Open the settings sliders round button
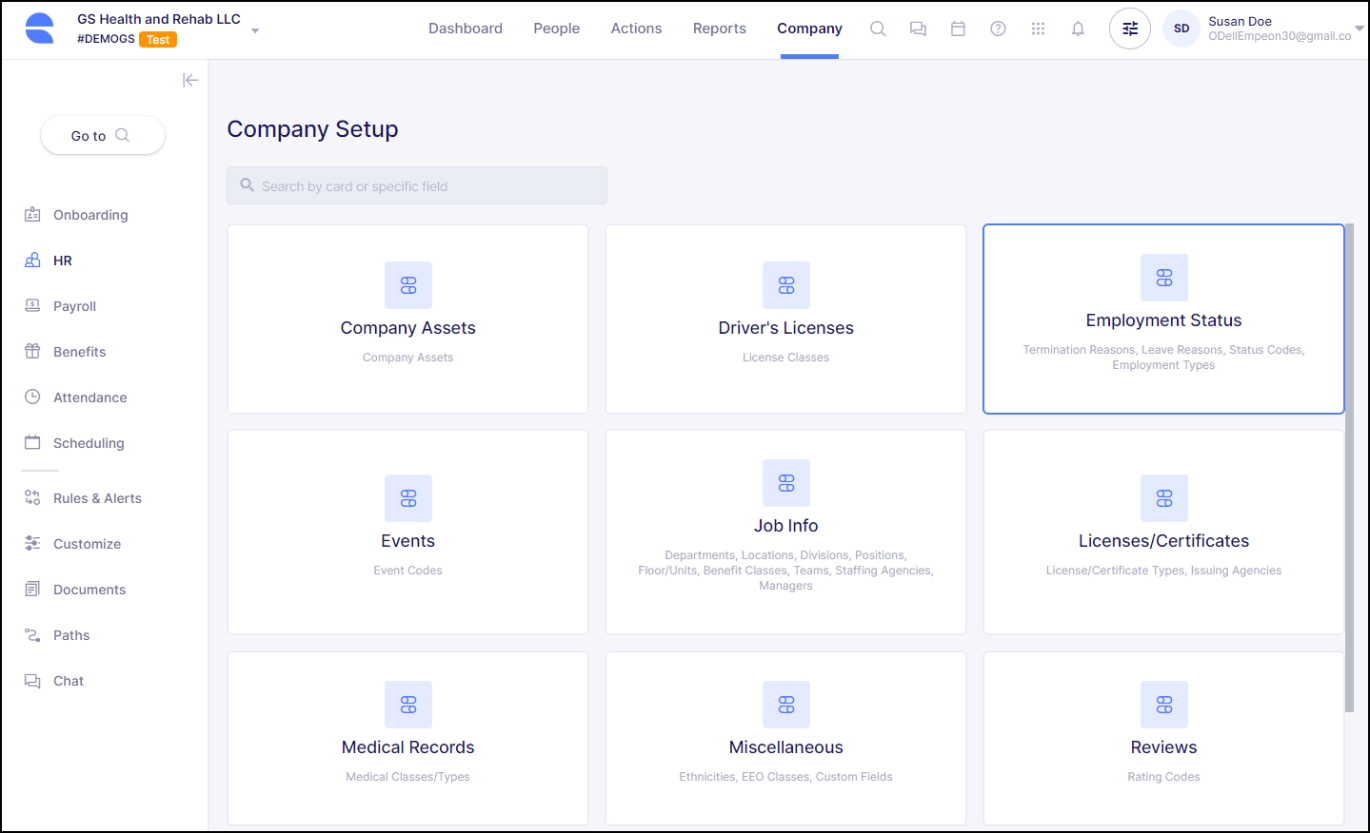Image resolution: width=1370 pixels, height=833 pixels. click(x=1130, y=29)
